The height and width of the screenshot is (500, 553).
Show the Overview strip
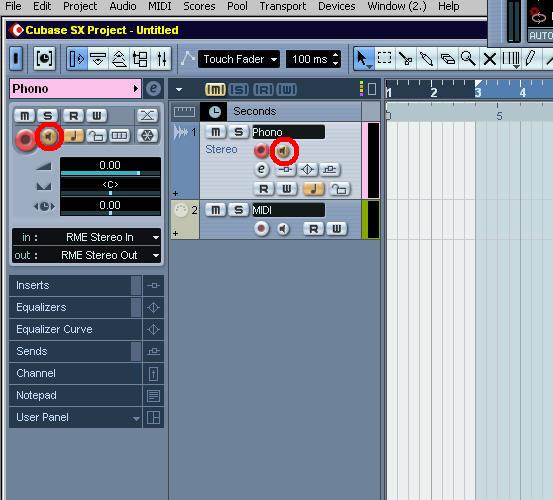pos(119,59)
